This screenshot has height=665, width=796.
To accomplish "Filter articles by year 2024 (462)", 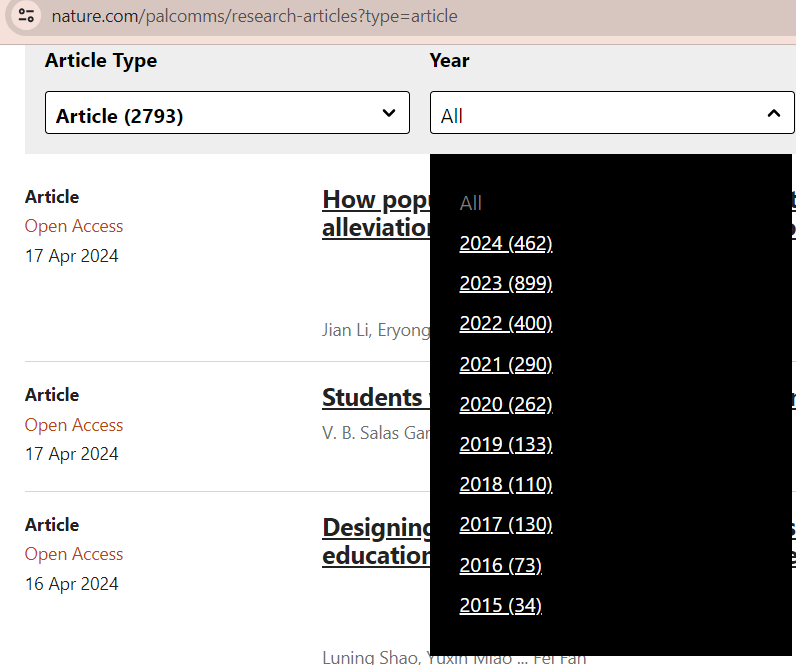I will coord(505,243).
